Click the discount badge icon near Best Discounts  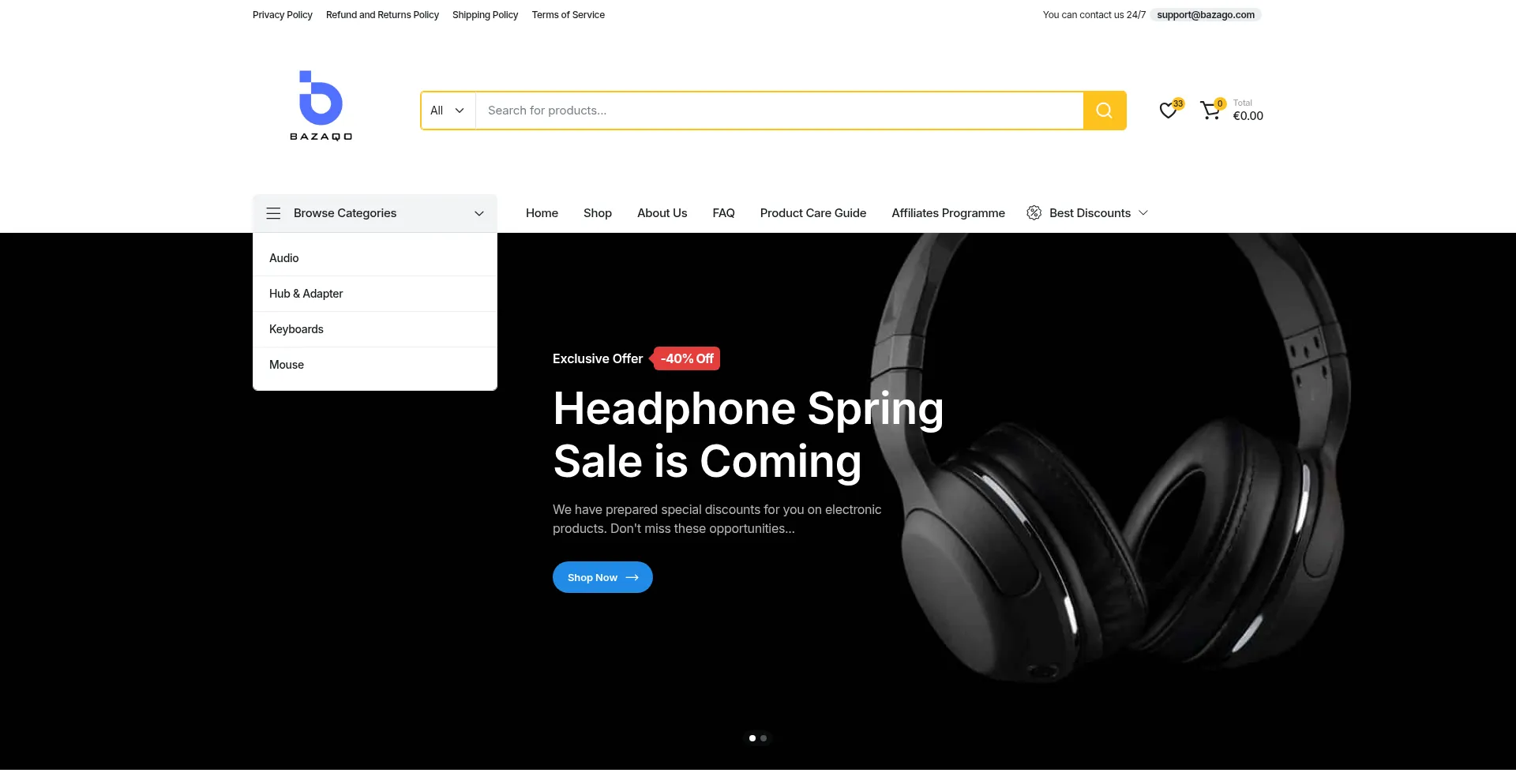(x=1034, y=213)
